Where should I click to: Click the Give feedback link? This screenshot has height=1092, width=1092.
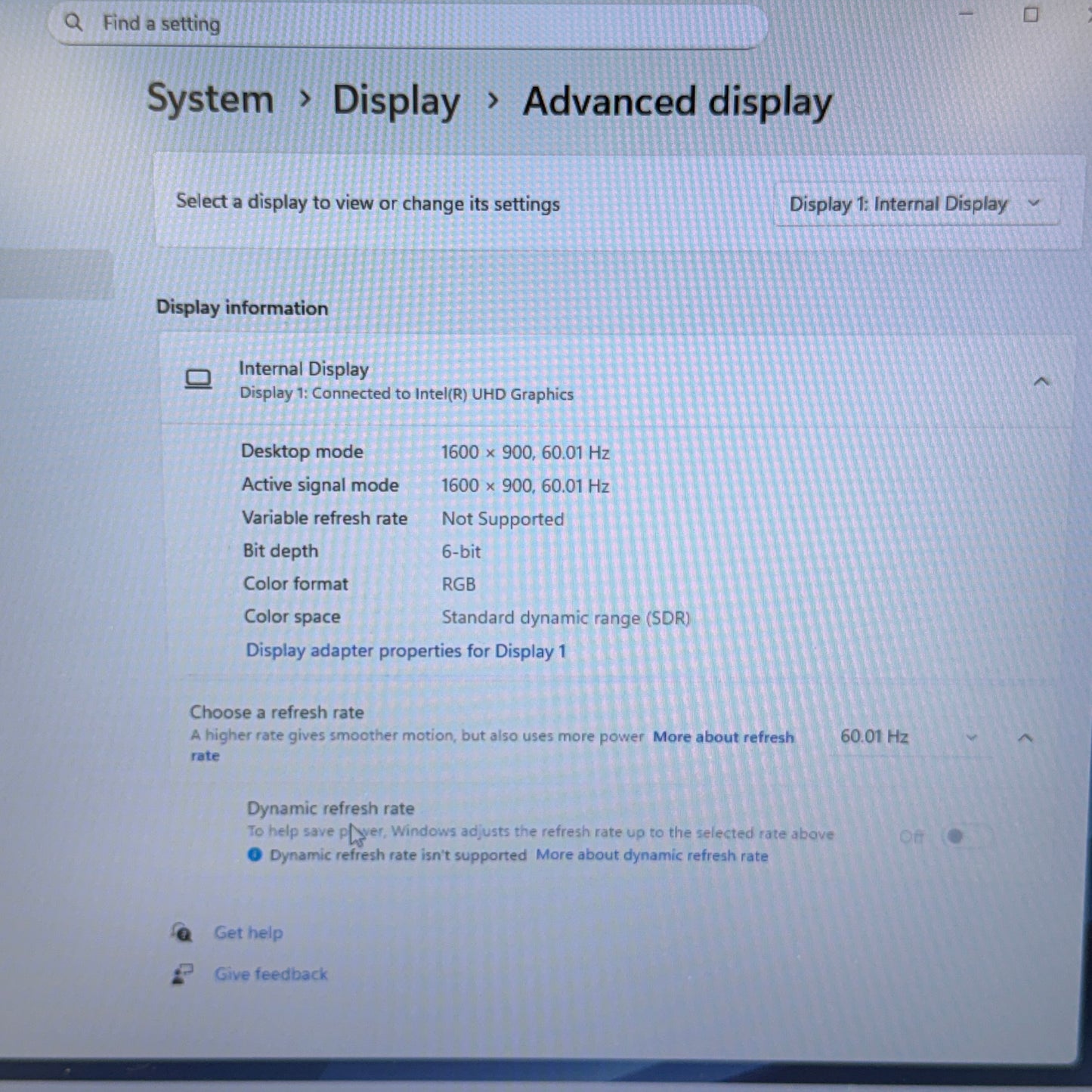coord(271,974)
